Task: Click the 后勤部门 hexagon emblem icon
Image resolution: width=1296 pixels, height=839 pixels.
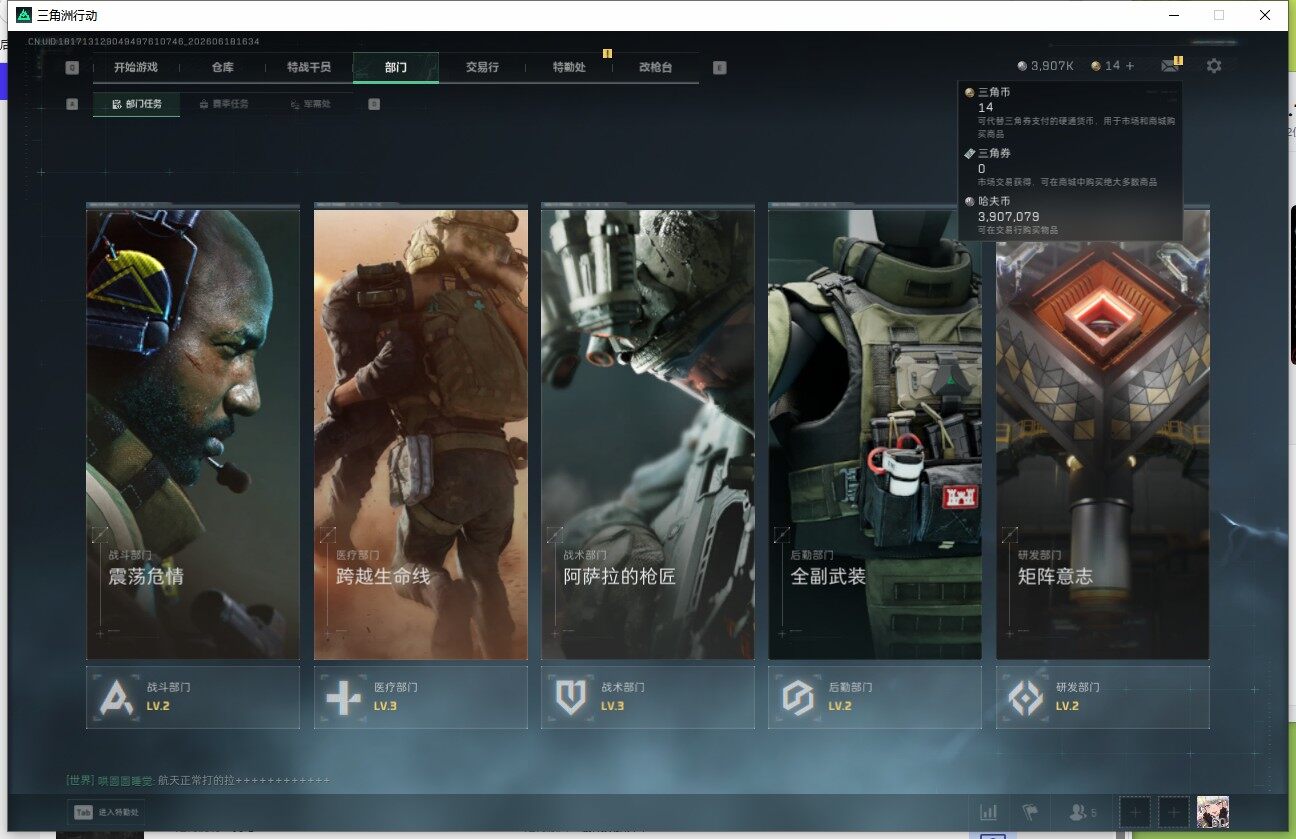Action: pyautogui.click(x=798, y=697)
